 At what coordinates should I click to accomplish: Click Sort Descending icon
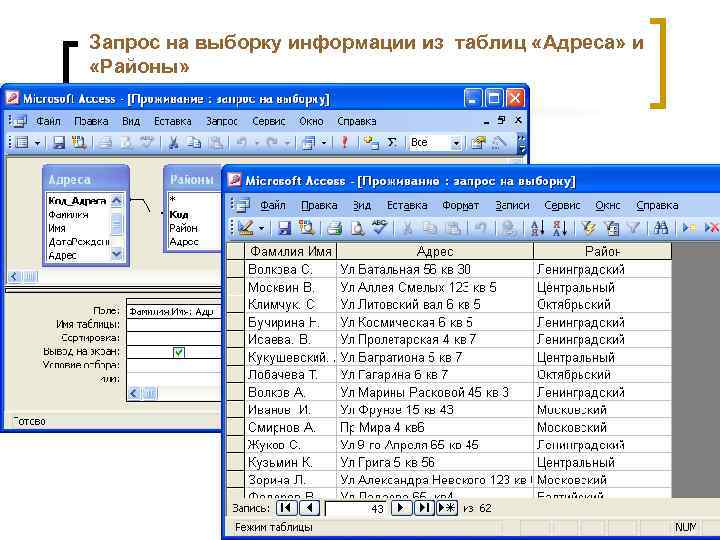click(559, 228)
